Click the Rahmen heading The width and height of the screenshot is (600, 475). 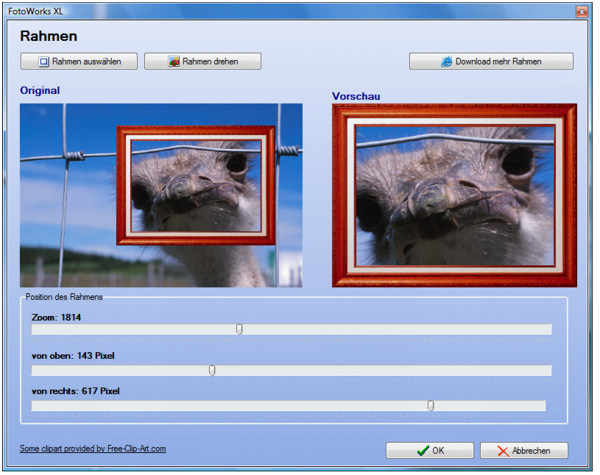(49, 36)
